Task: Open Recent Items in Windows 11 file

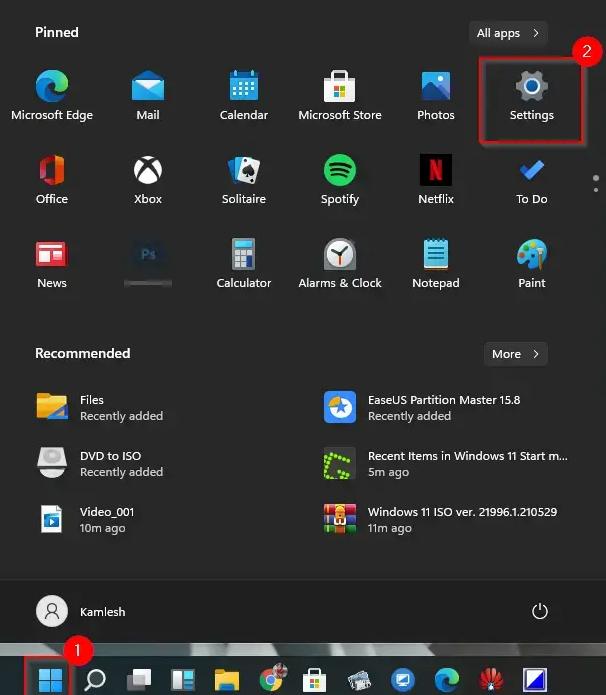Action: tap(446, 463)
